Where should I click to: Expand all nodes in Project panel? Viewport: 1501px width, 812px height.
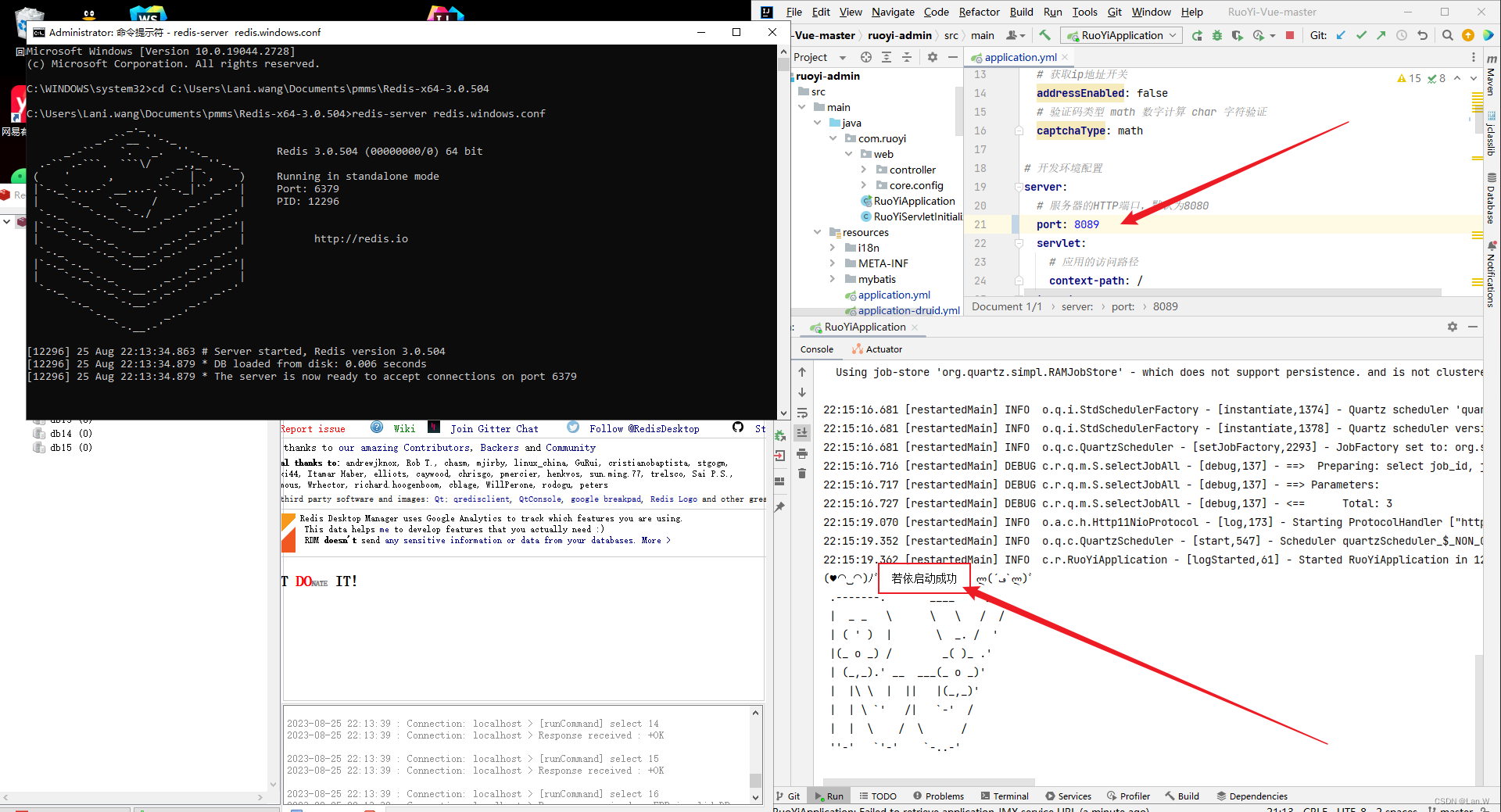(887, 57)
